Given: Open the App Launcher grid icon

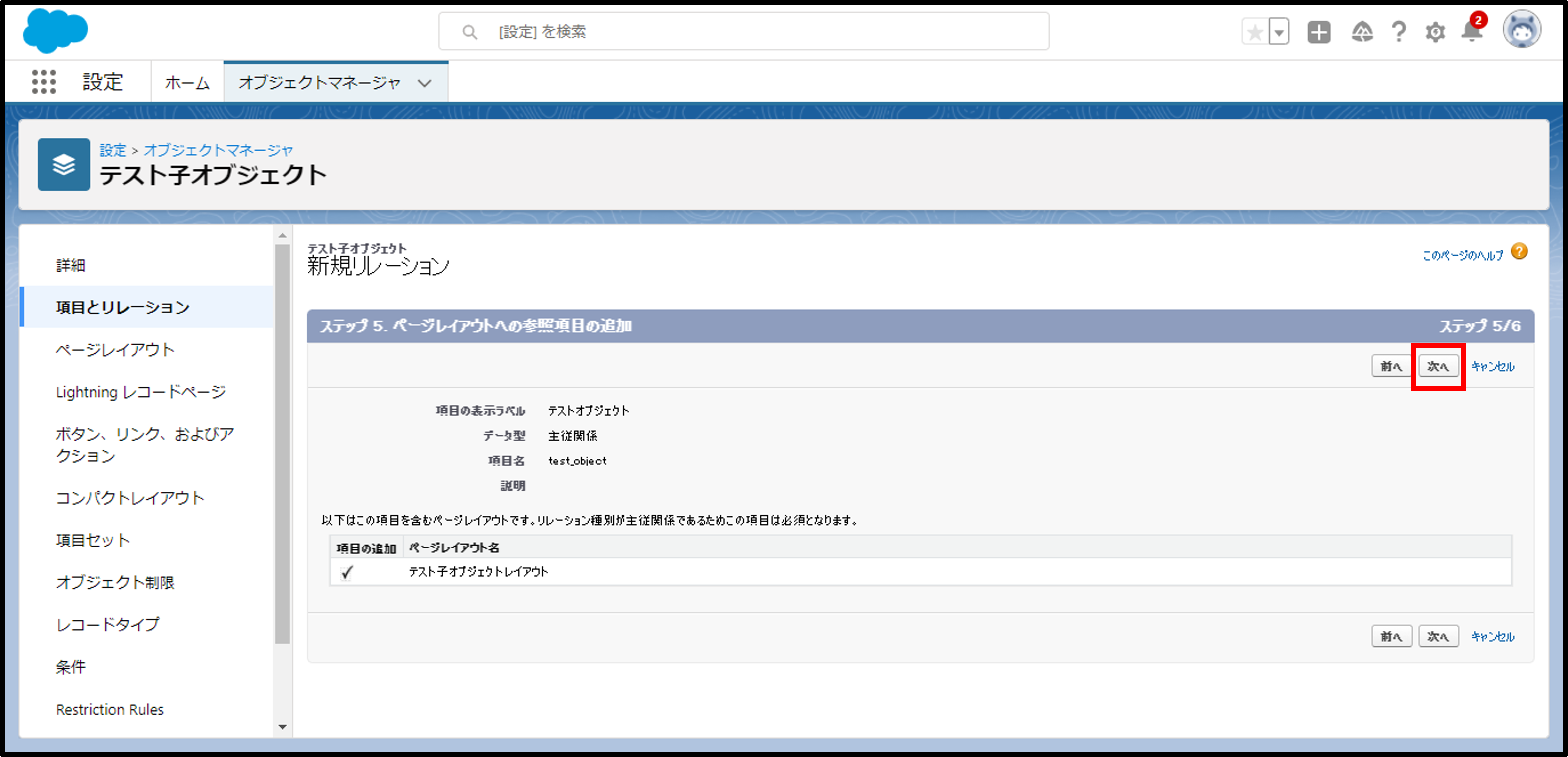Looking at the screenshot, I should coord(44,82).
